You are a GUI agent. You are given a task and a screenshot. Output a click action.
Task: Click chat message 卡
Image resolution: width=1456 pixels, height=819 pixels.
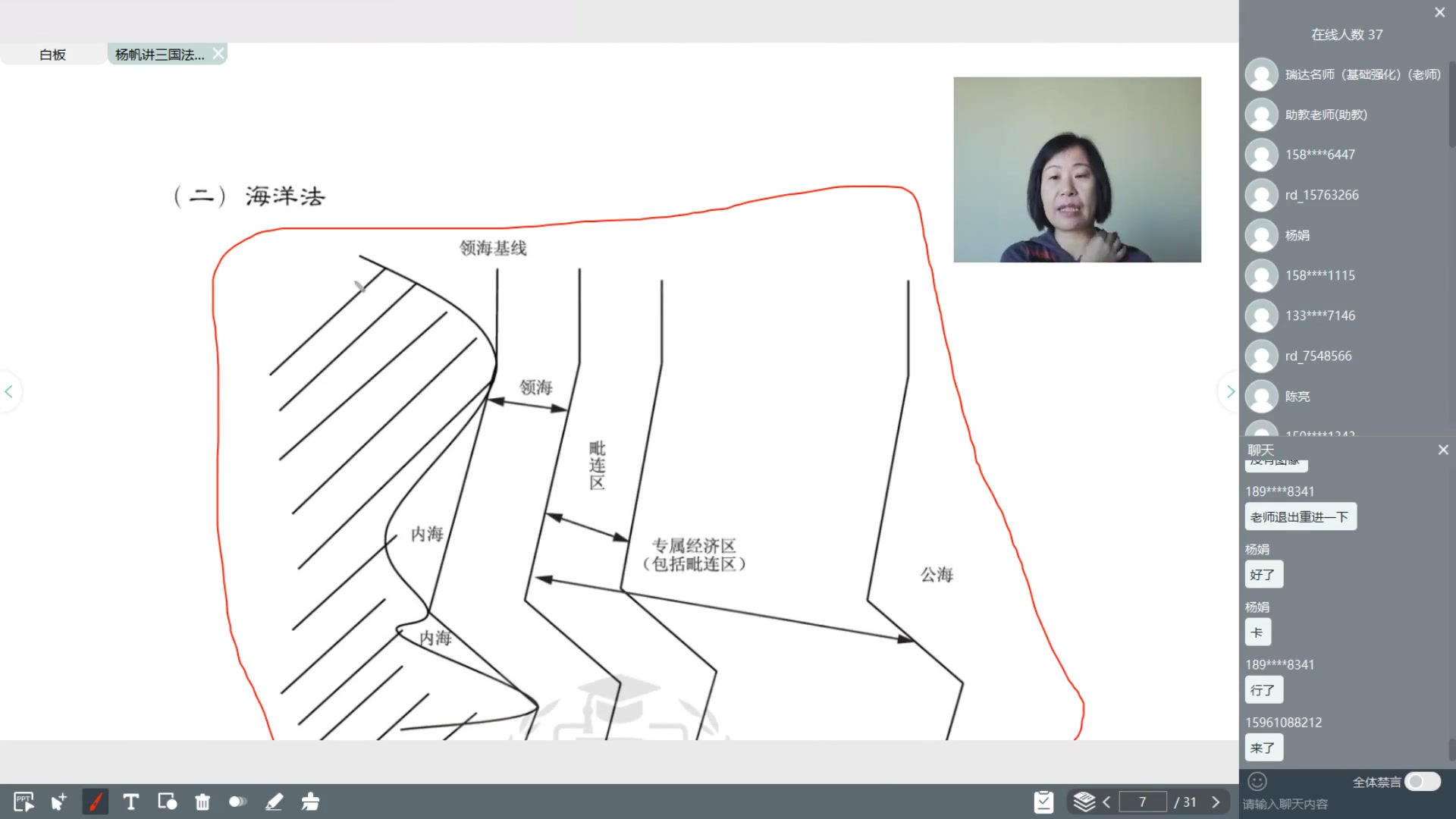click(x=1257, y=632)
